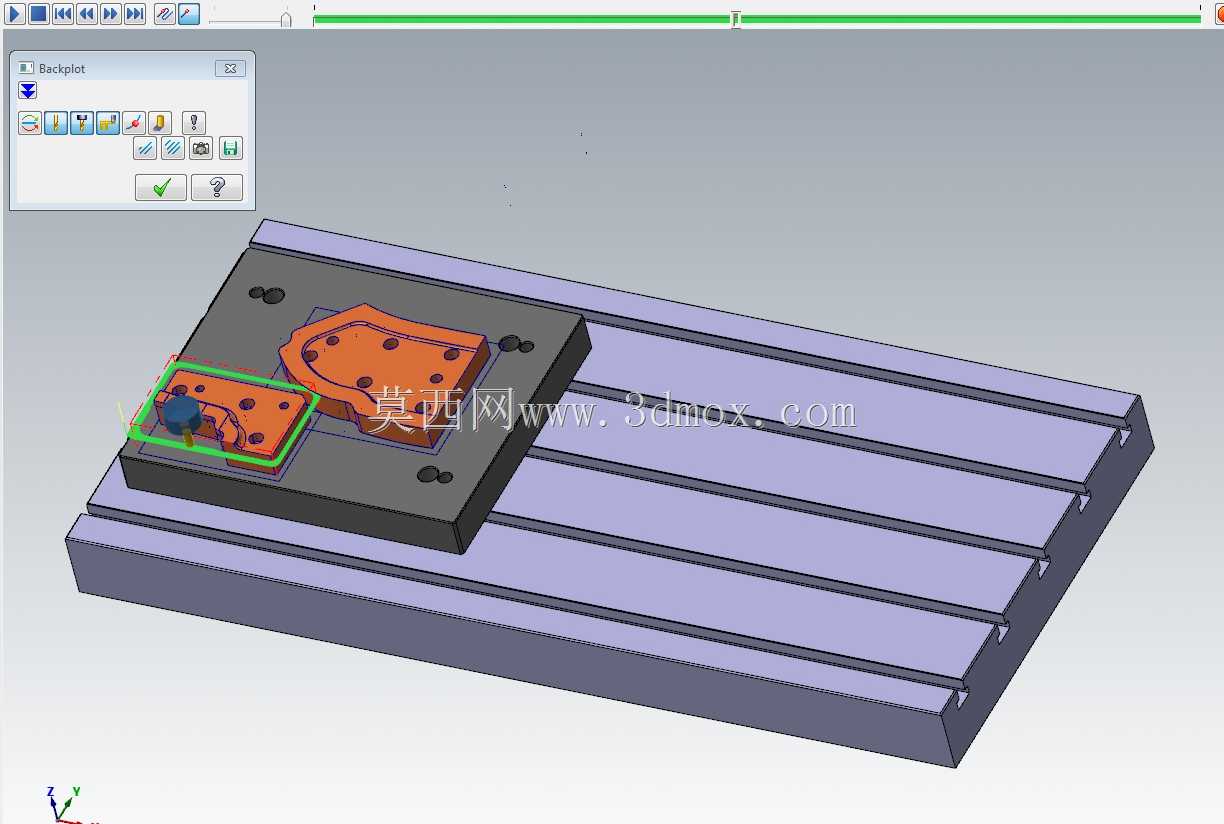Click the green backplot position bar marker

pyautogui.click(x=736, y=19)
